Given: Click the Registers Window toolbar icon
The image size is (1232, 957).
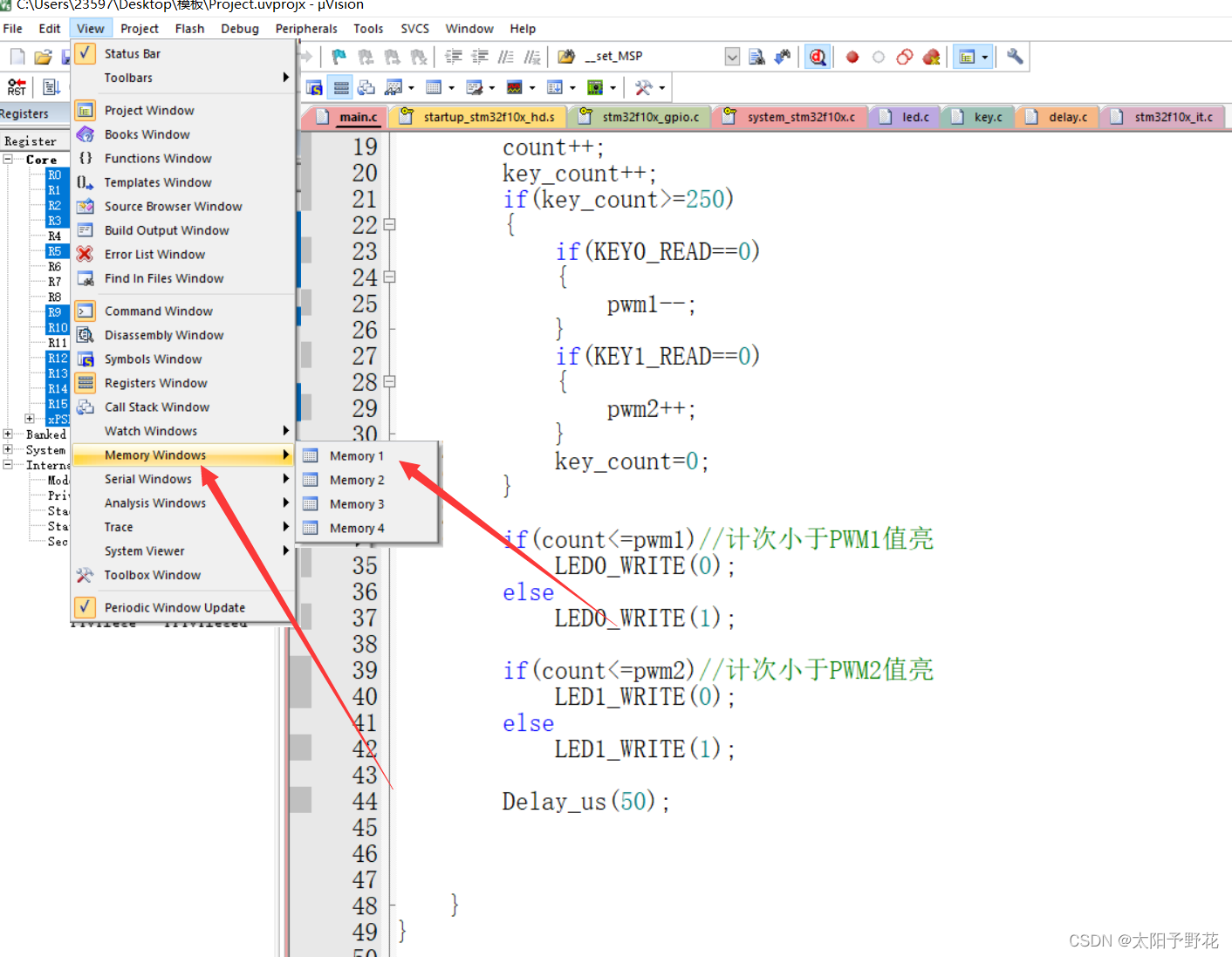Looking at the screenshot, I should 341,87.
